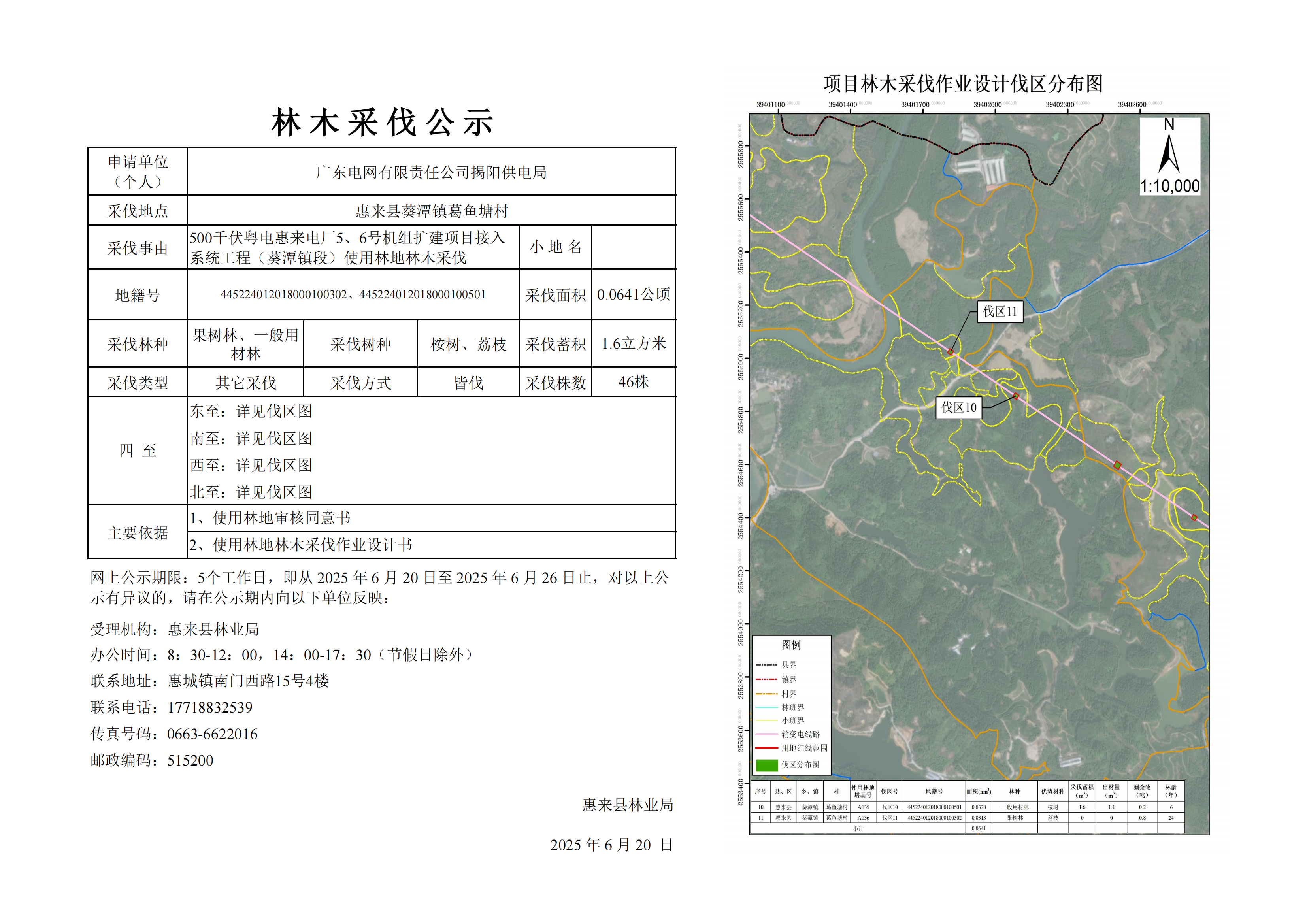
Task: Click the 1:10,000 map scale text
Action: pos(1170,186)
